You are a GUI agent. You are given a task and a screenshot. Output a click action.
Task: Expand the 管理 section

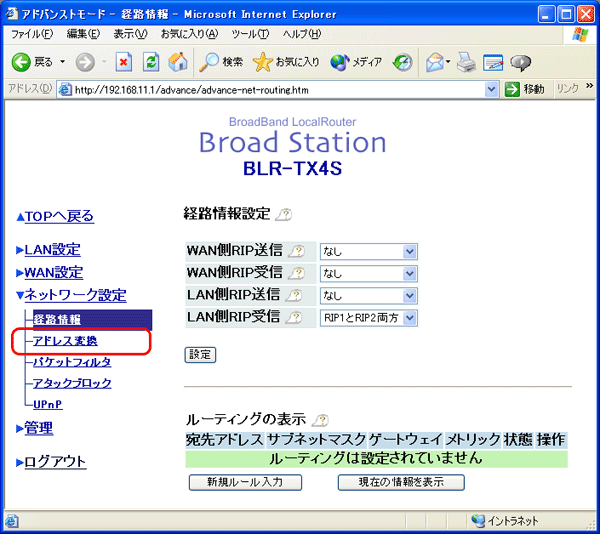pyautogui.click(x=39, y=428)
